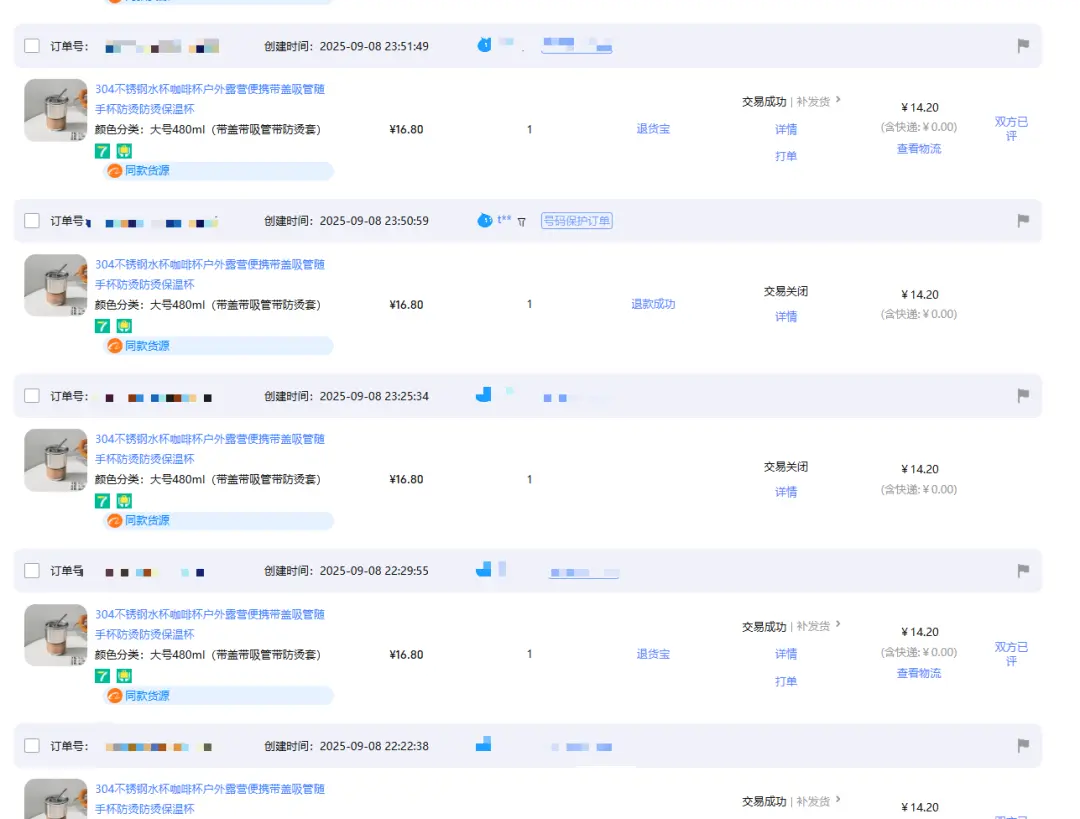Click the flag icon for the 23:50:59 order
1080x819 pixels.
tap(1023, 221)
